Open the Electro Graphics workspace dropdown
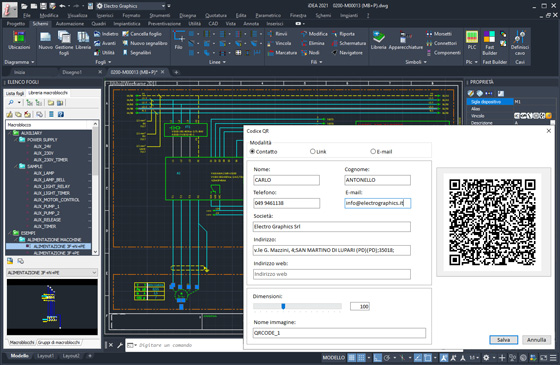 pyautogui.click(x=163, y=6)
